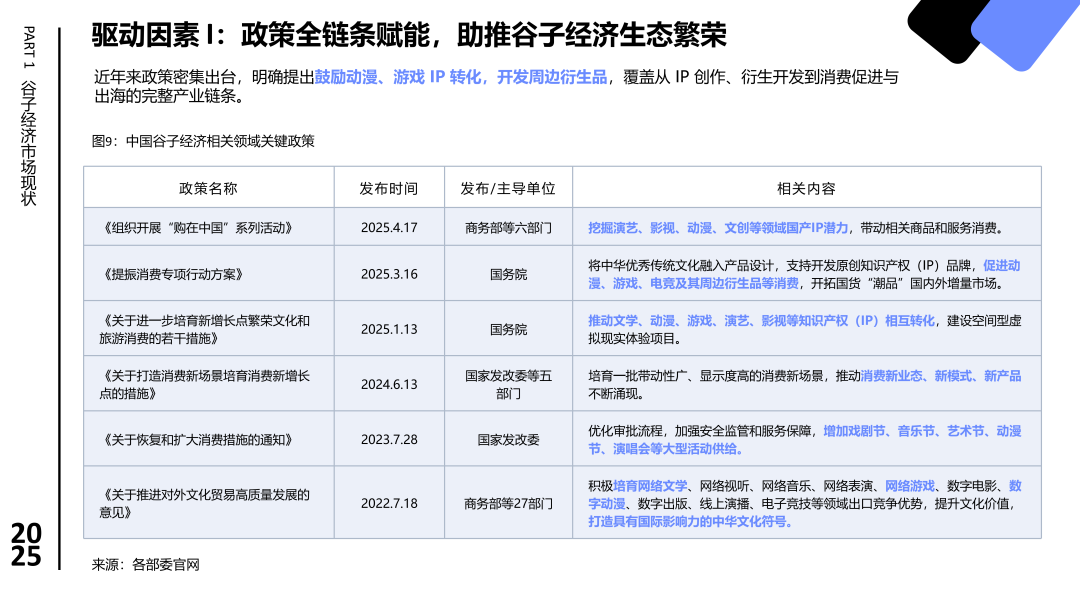This screenshot has width=1080, height=608.
Task: Select policy 《关于打造消费新场景培育消费新增长点的措施》
Action: 205,384
